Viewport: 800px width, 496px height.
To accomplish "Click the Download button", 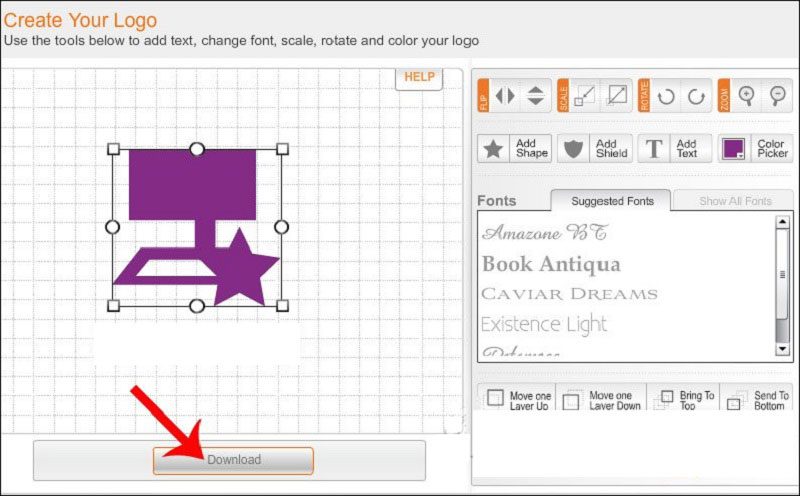I will [x=233, y=460].
